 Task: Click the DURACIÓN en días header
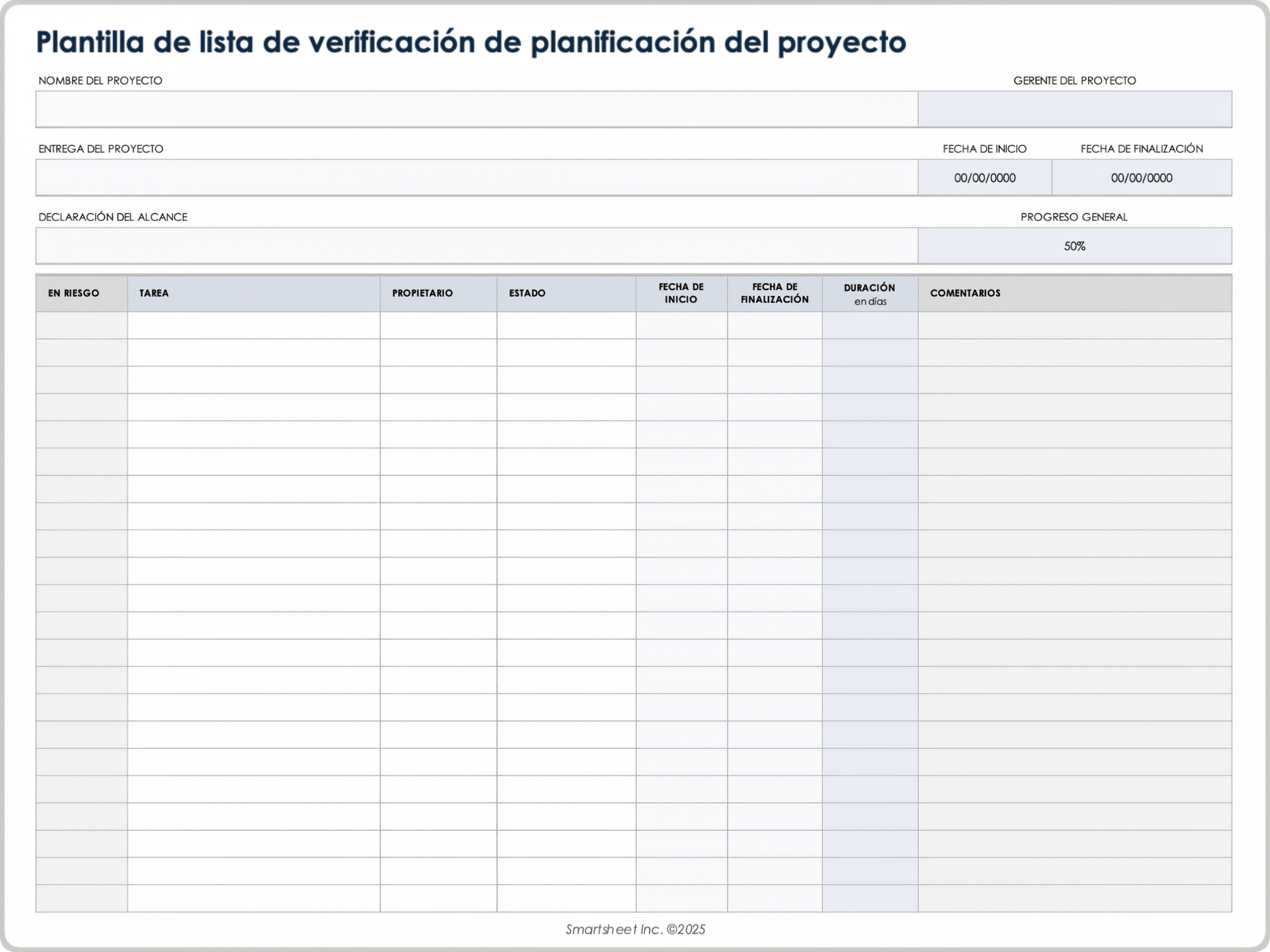869,293
